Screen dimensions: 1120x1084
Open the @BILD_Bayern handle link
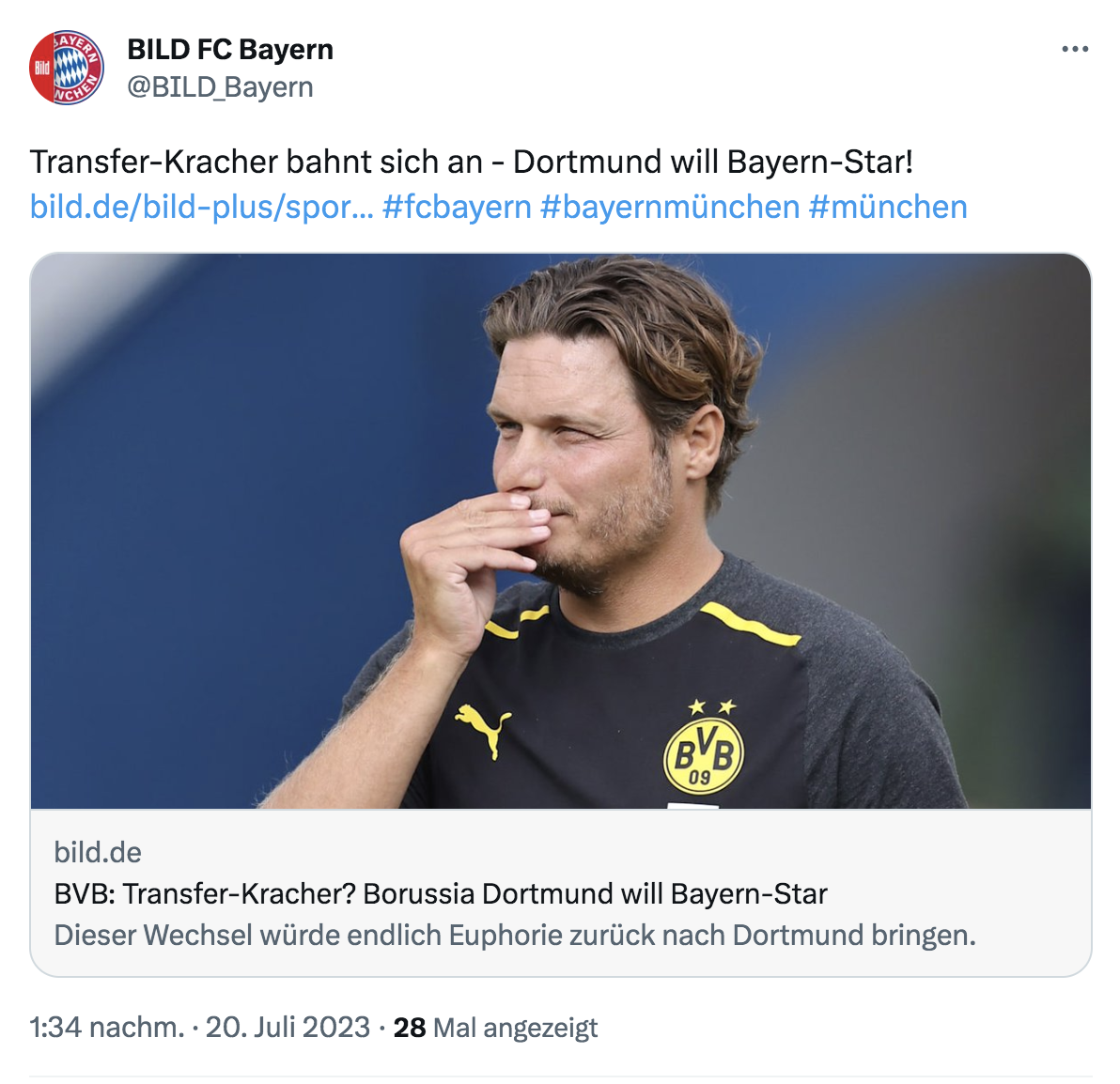click(x=220, y=87)
